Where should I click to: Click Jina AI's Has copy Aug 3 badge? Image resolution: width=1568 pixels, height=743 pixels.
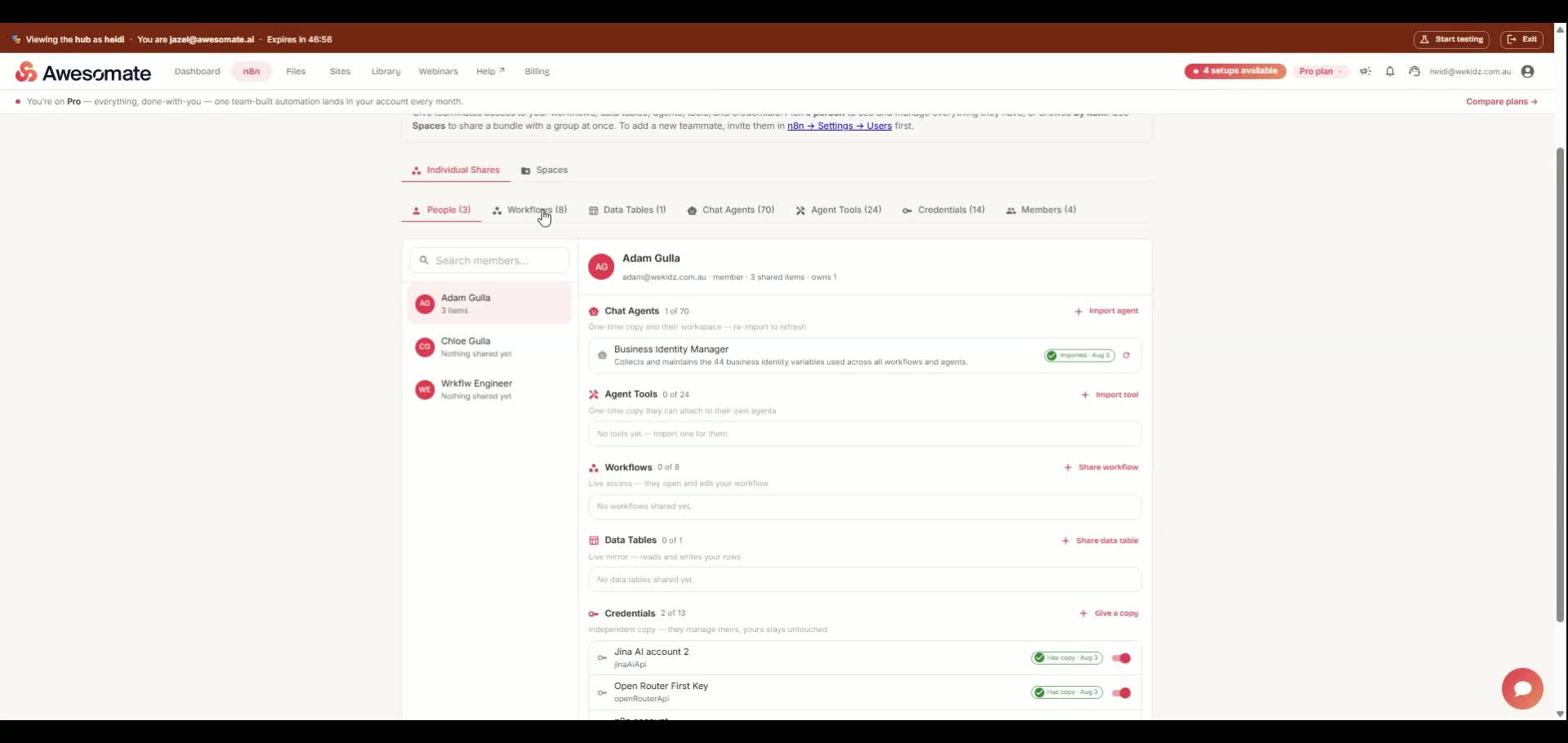click(1067, 658)
